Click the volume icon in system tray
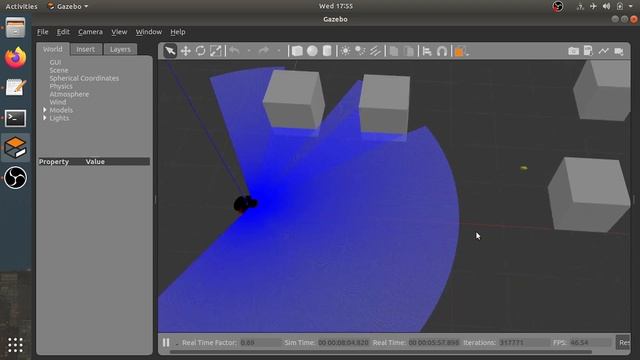The height and width of the screenshot is (360, 640). [606, 6]
